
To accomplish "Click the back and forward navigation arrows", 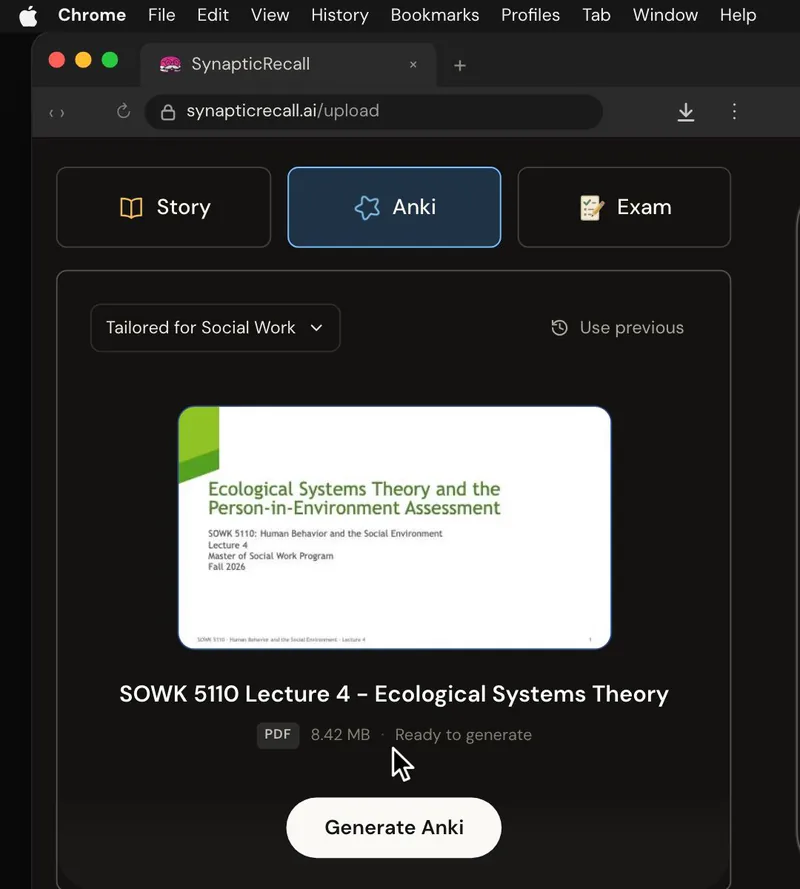I will point(57,113).
